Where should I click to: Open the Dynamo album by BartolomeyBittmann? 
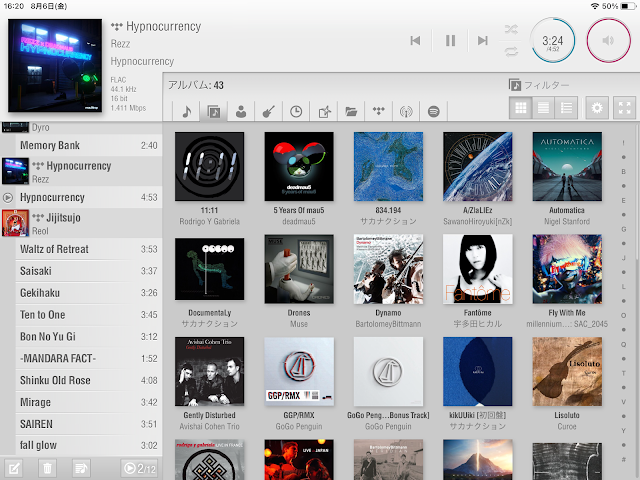(388, 269)
